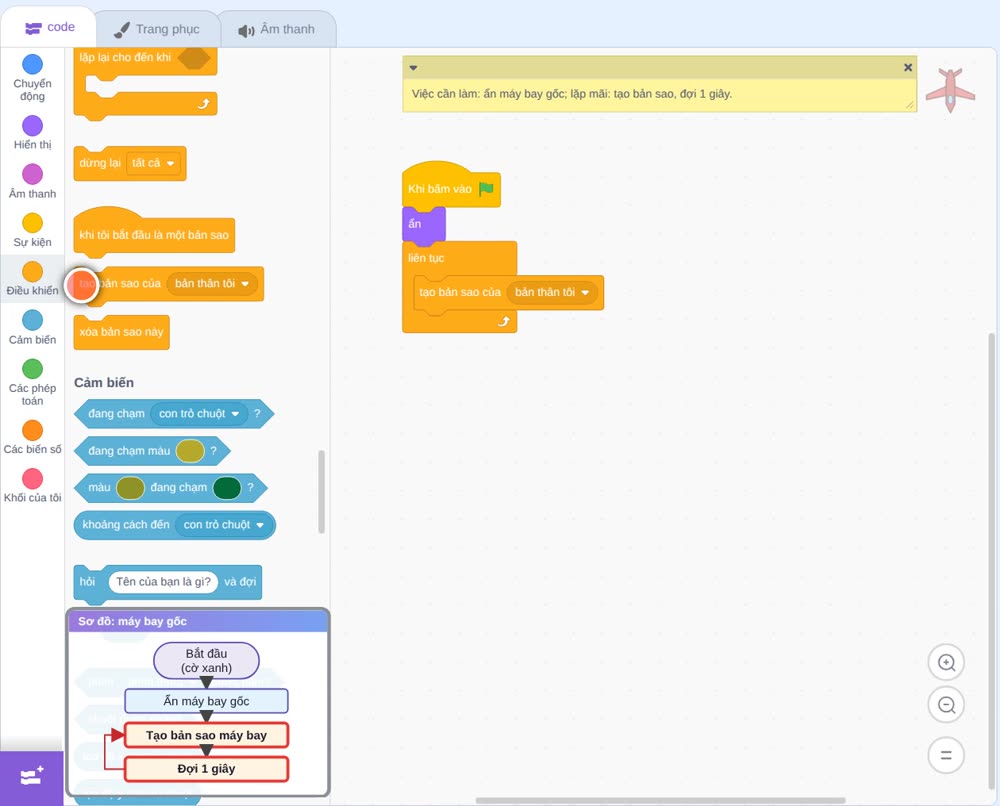Switch to the Trang phục tab
This screenshot has height=806, width=1000.
click(157, 29)
